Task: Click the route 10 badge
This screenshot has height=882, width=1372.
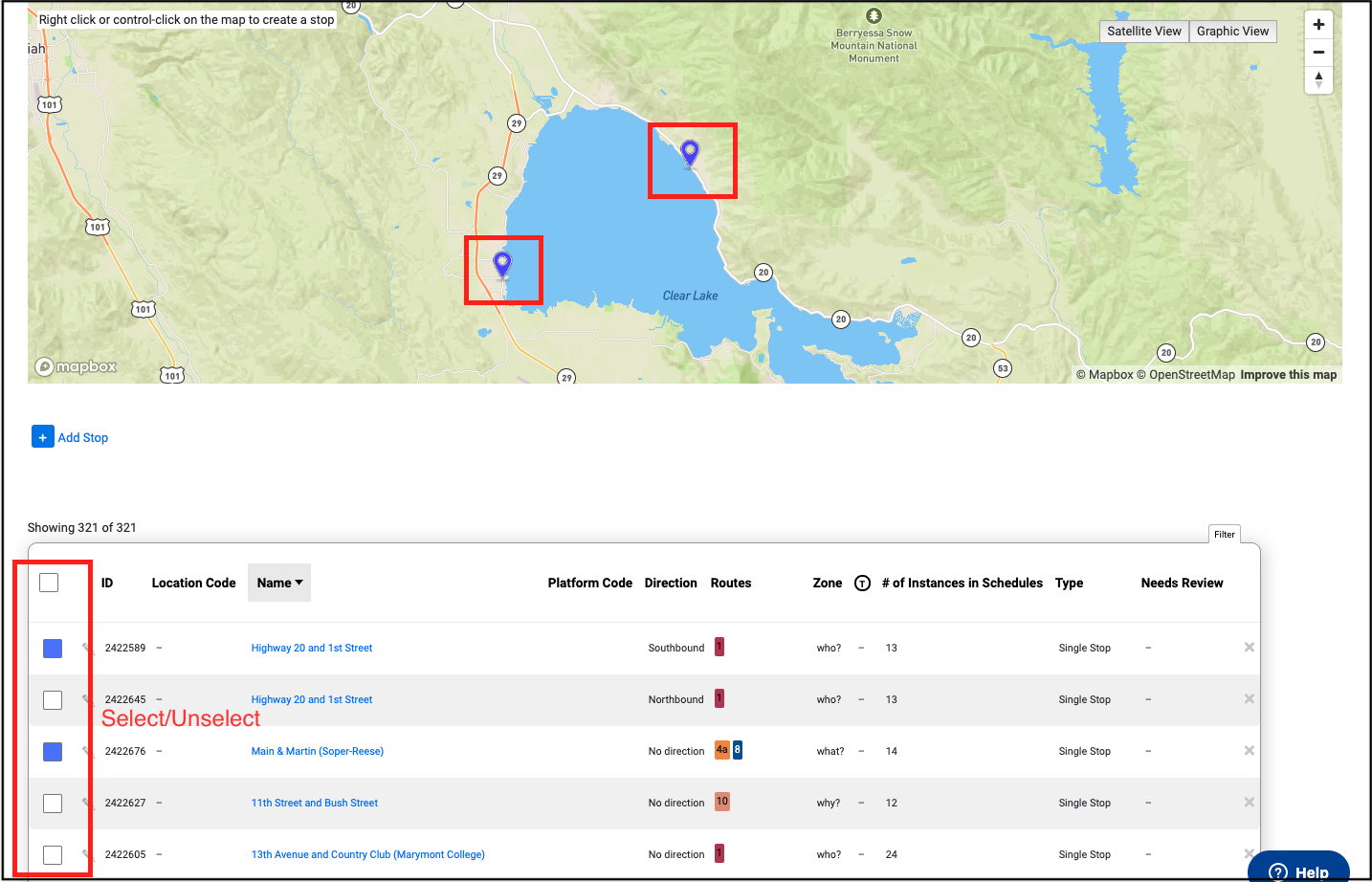Action: [722, 802]
